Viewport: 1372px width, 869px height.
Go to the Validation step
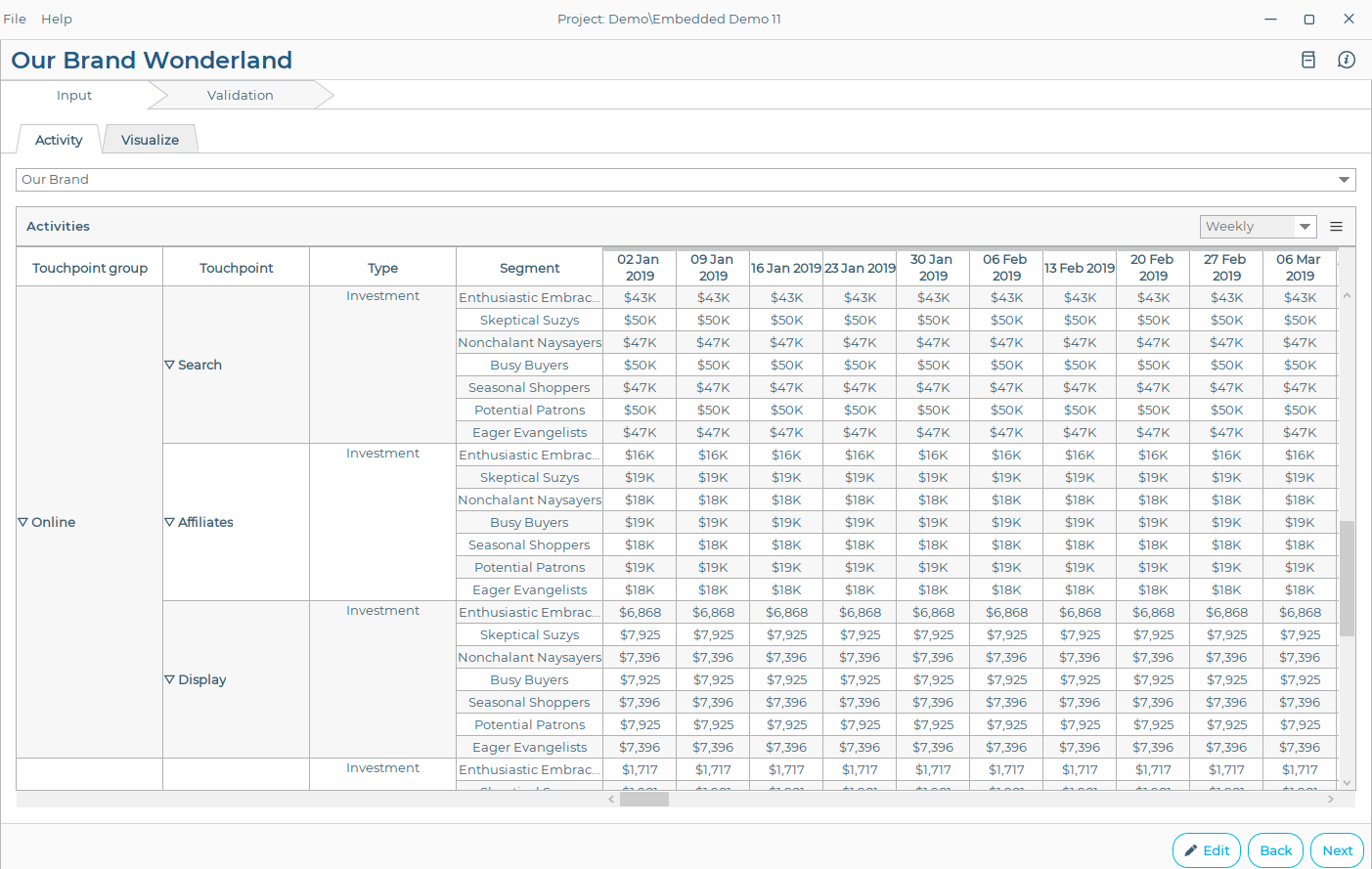pyautogui.click(x=241, y=95)
